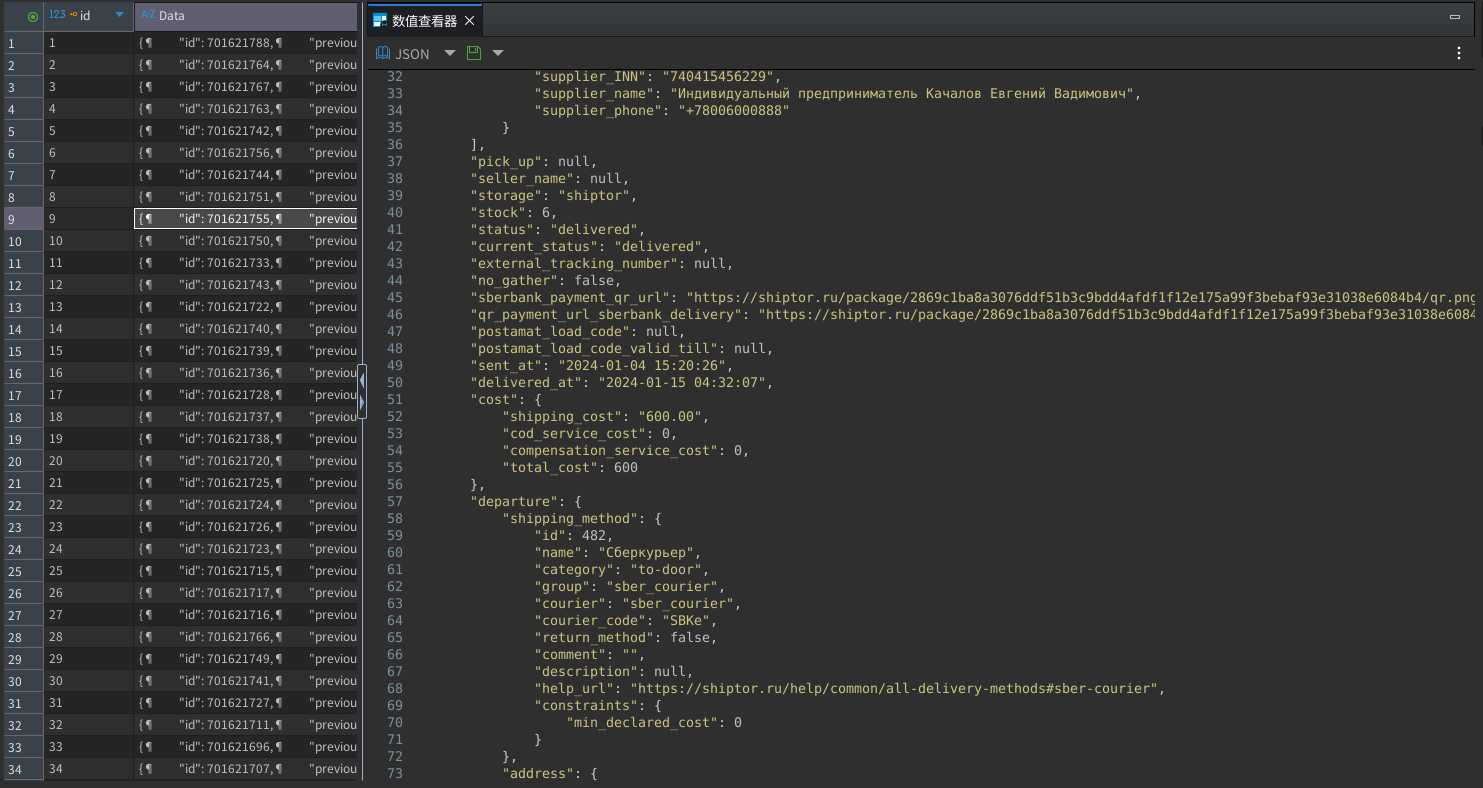Open the id column filter dropdown arrow
Image resolution: width=1483 pixels, height=788 pixels.
(120, 15)
